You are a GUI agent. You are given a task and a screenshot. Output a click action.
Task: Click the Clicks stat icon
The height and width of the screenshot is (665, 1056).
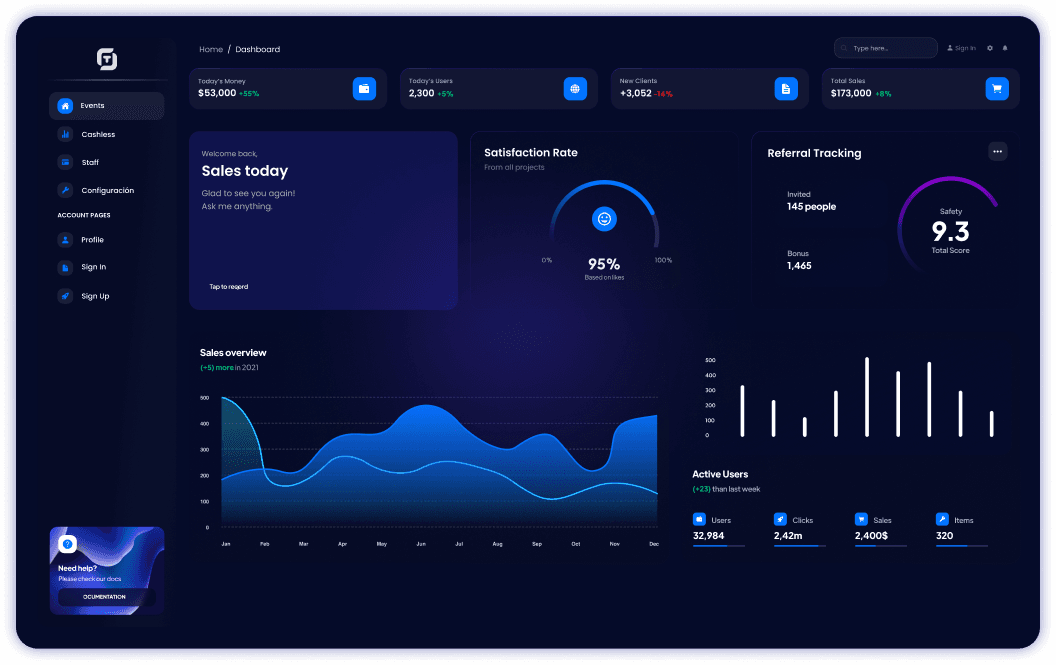pos(780,519)
